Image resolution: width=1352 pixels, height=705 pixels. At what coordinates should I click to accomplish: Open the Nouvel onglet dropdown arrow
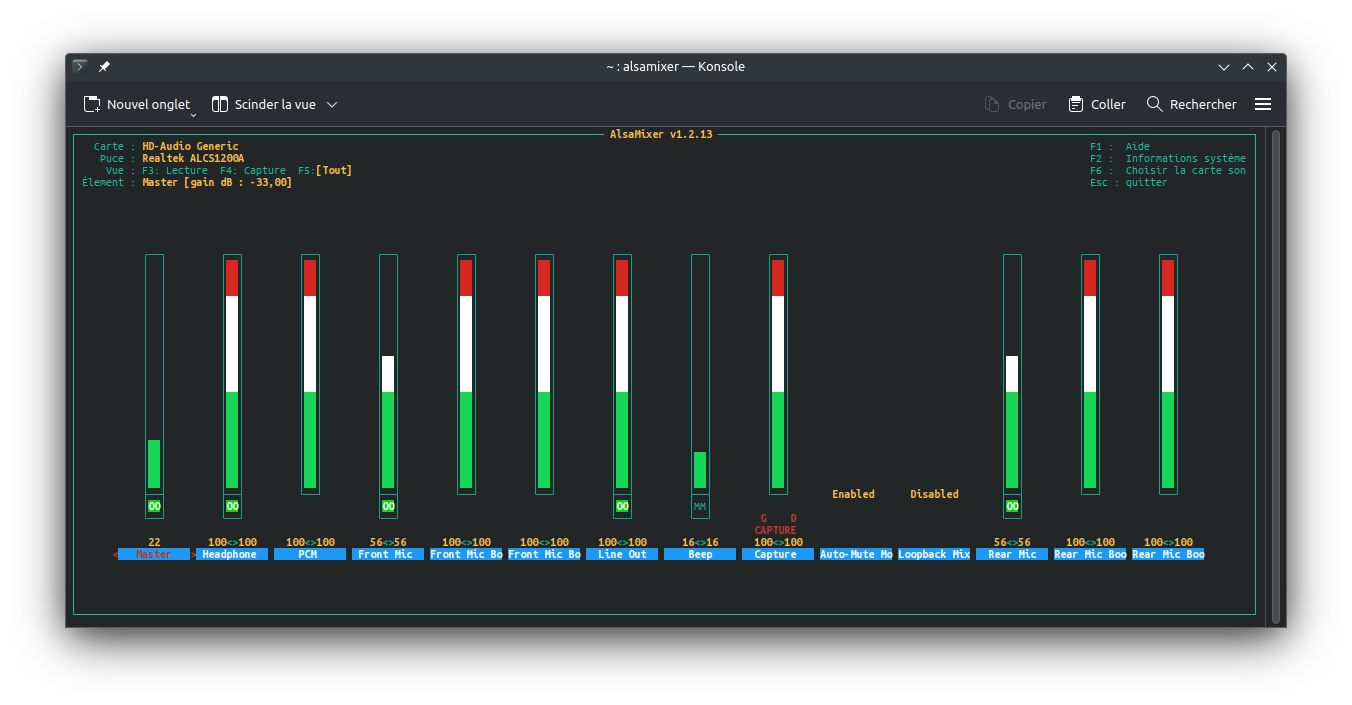pyautogui.click(x=193, y=115)
